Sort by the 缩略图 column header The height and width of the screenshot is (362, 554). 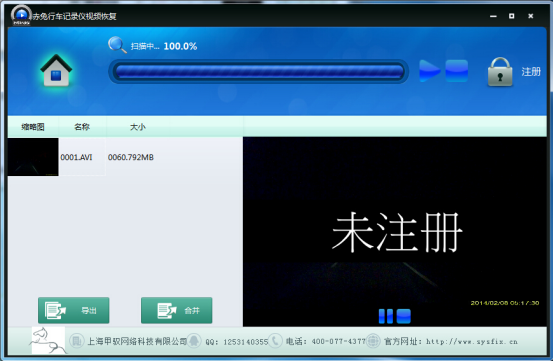[x=33, y=127]
